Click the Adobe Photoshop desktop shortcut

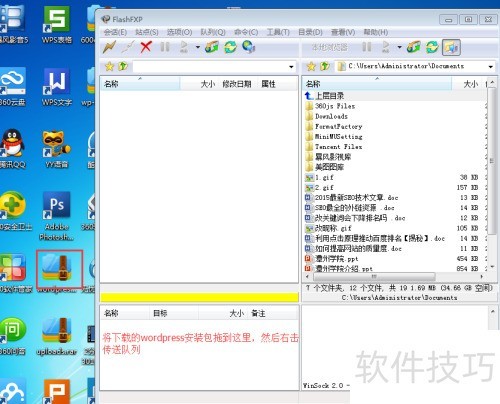coord(57,216)
